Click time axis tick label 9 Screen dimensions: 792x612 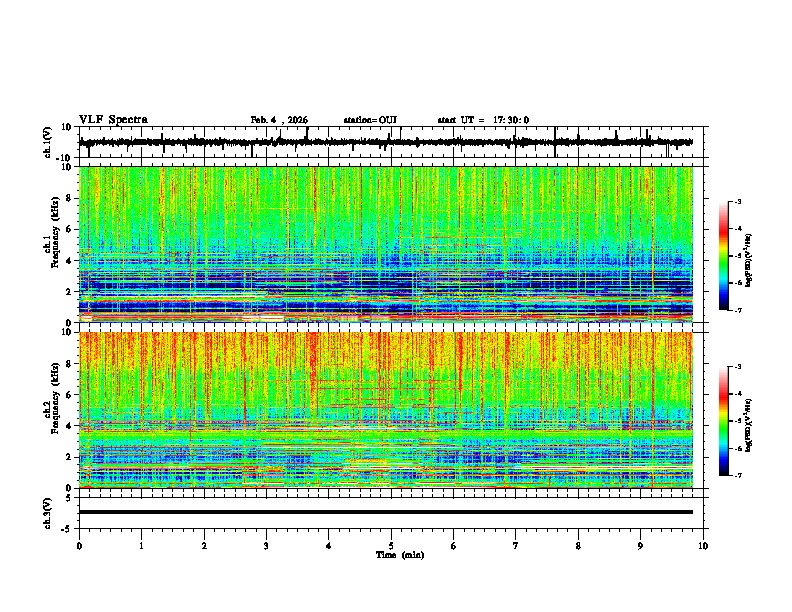[640, 546]
